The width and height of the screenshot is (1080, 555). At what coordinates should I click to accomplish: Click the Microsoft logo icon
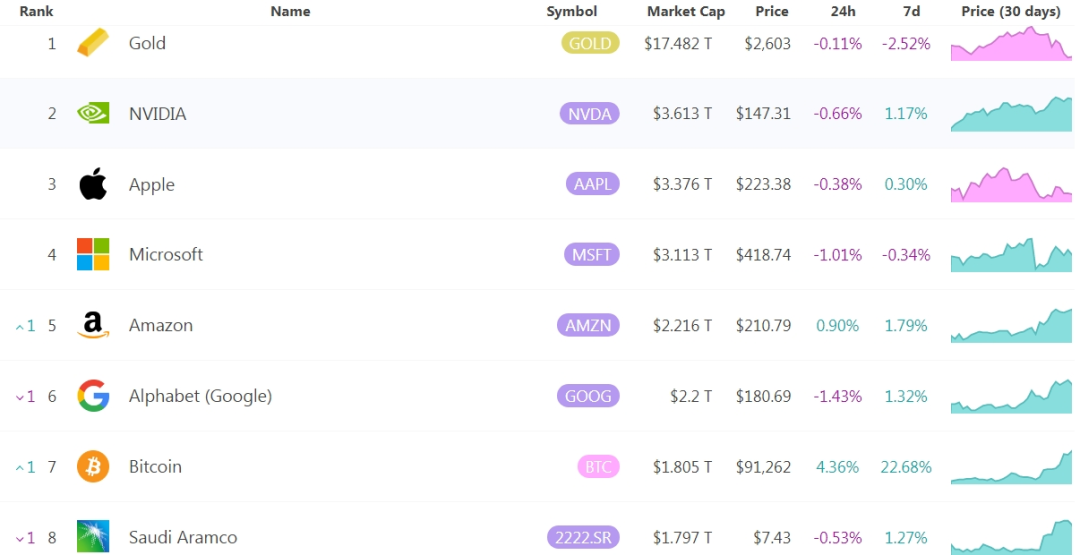click(x=93, y=254)
